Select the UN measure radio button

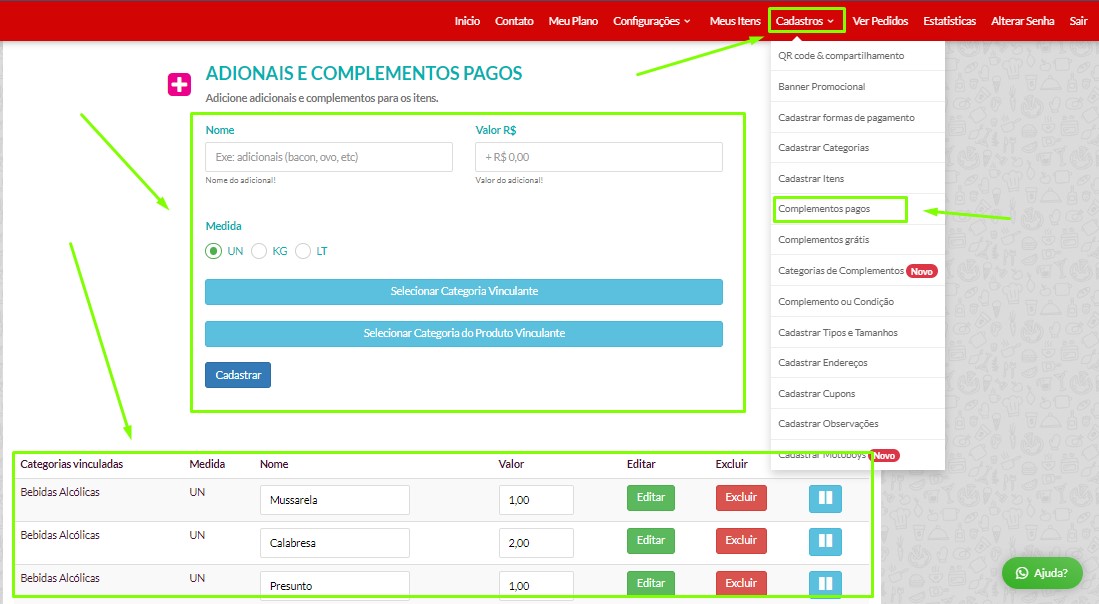(x=213, y=251)
